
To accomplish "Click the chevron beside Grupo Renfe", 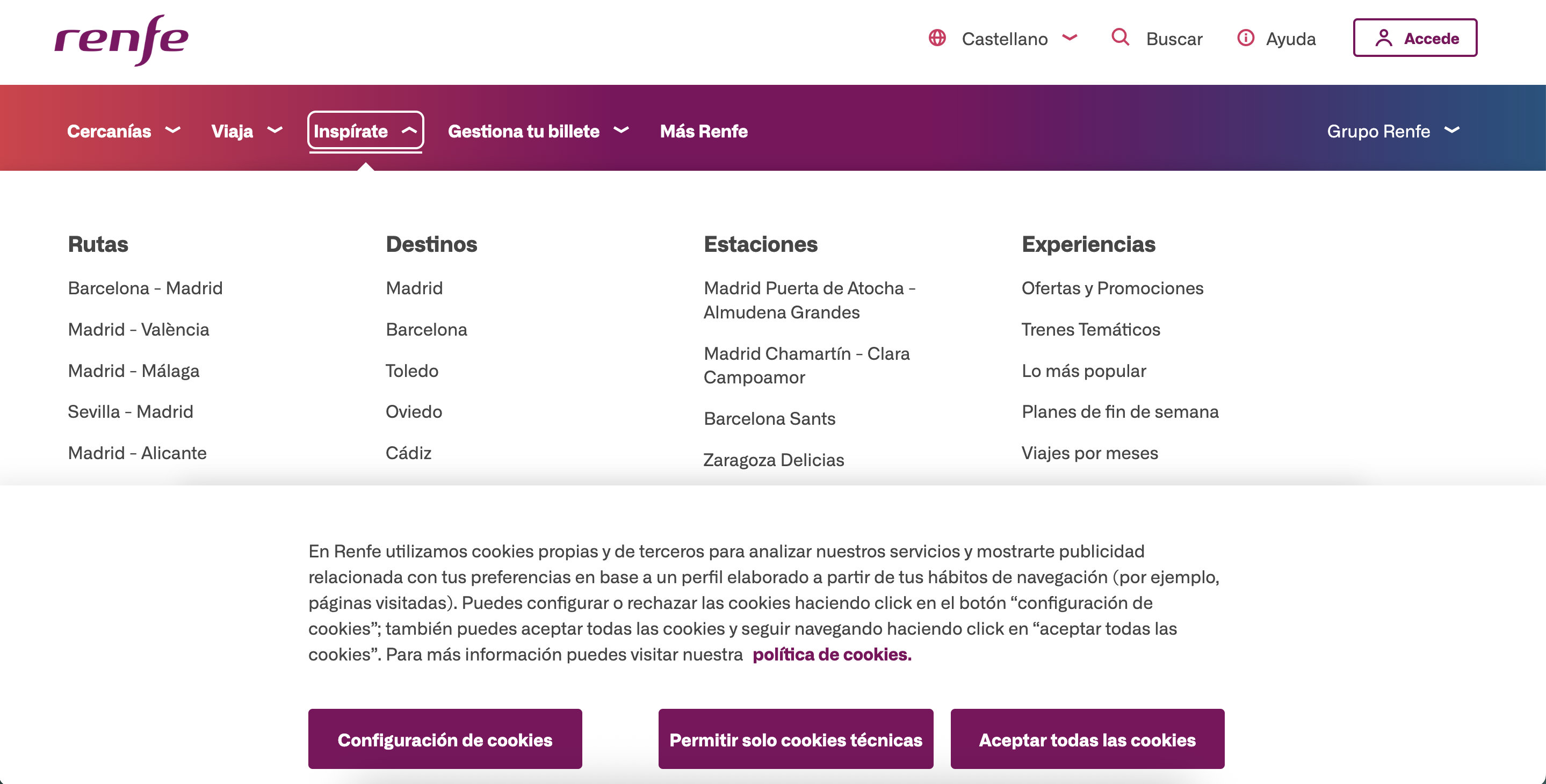I will 1452,130.
